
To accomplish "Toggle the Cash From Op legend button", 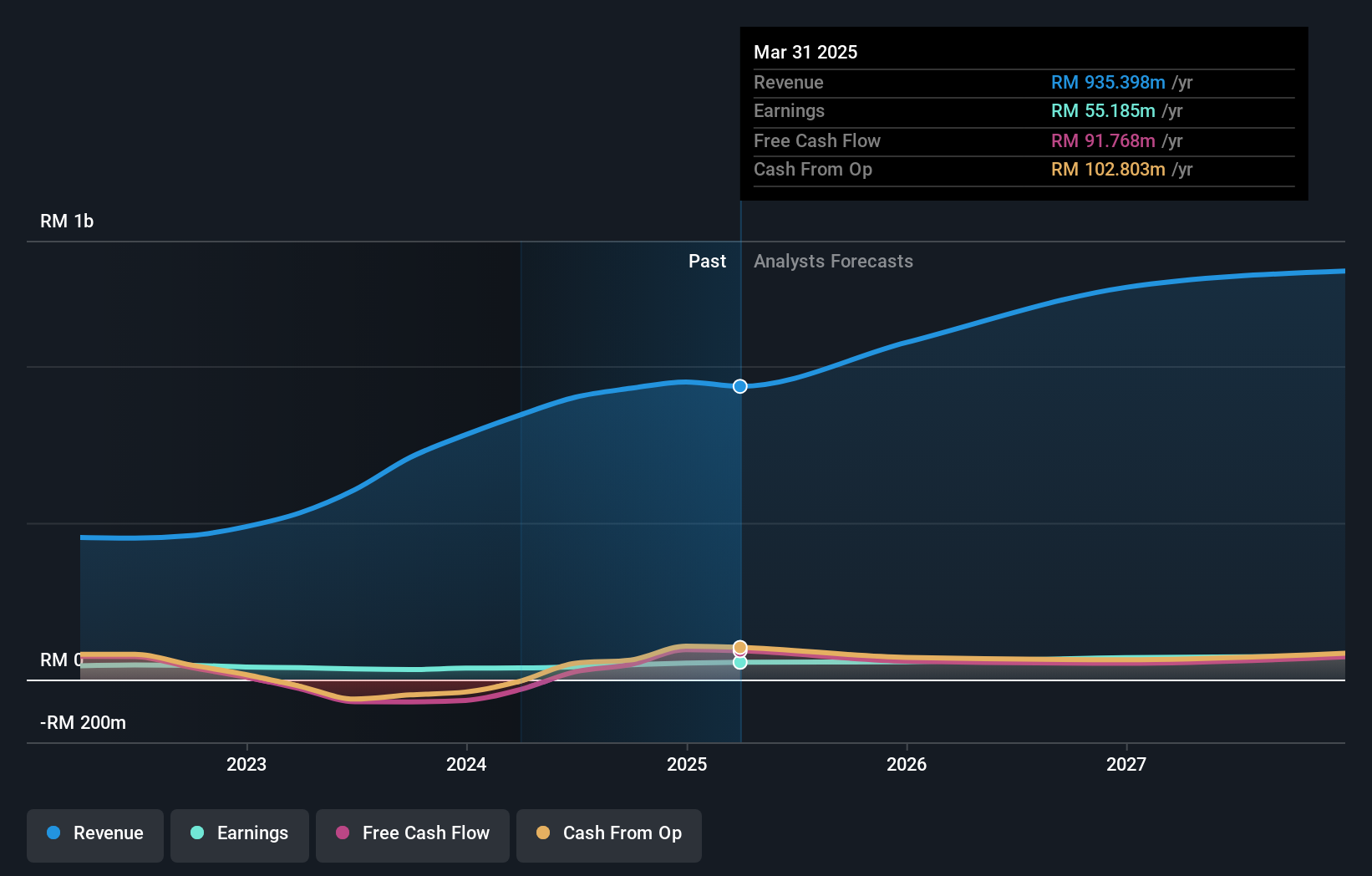I will coord(609,835).
